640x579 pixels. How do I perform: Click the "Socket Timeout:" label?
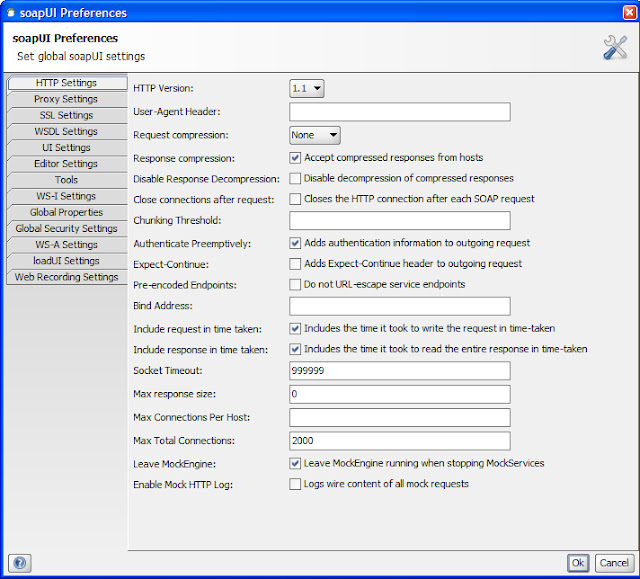point(168,370)
